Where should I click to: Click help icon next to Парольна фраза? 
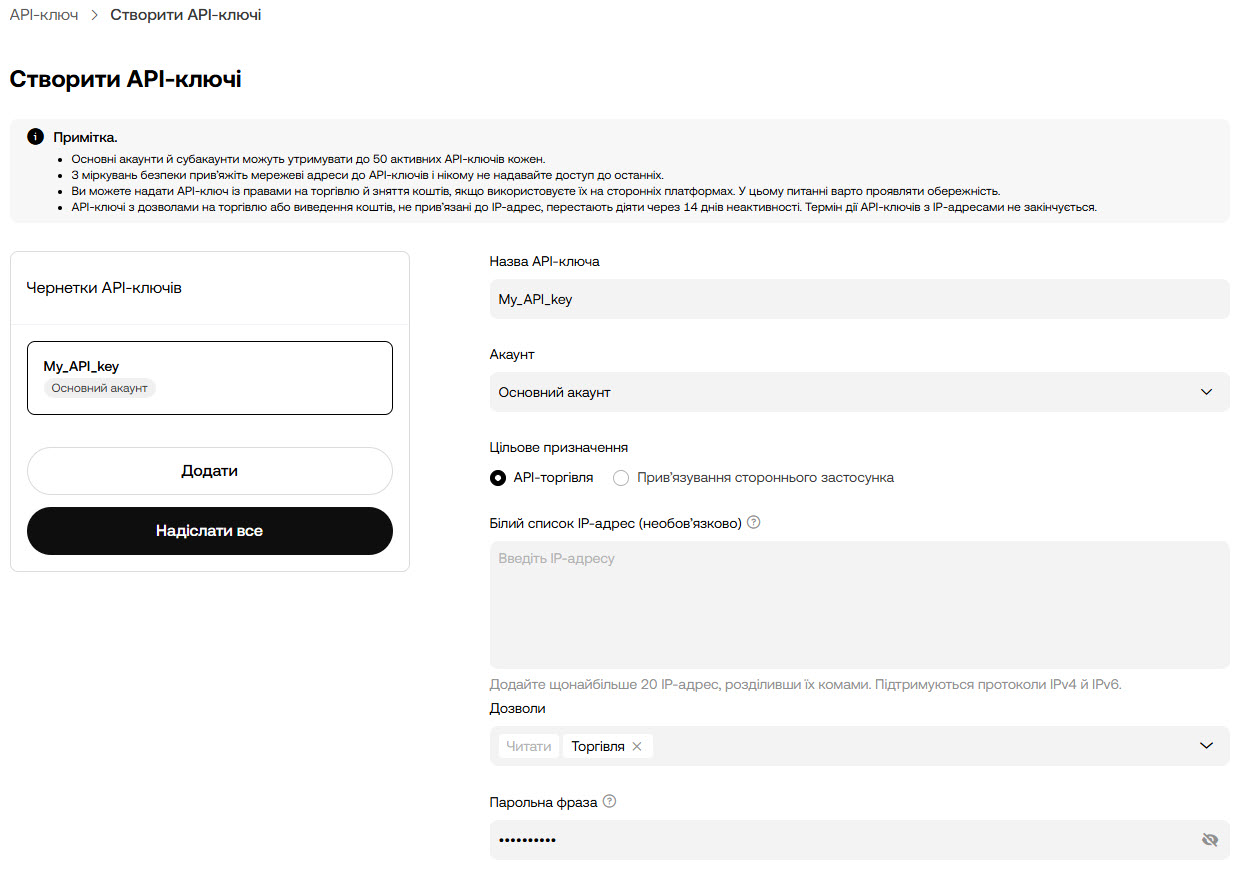(x=610, y=802)
